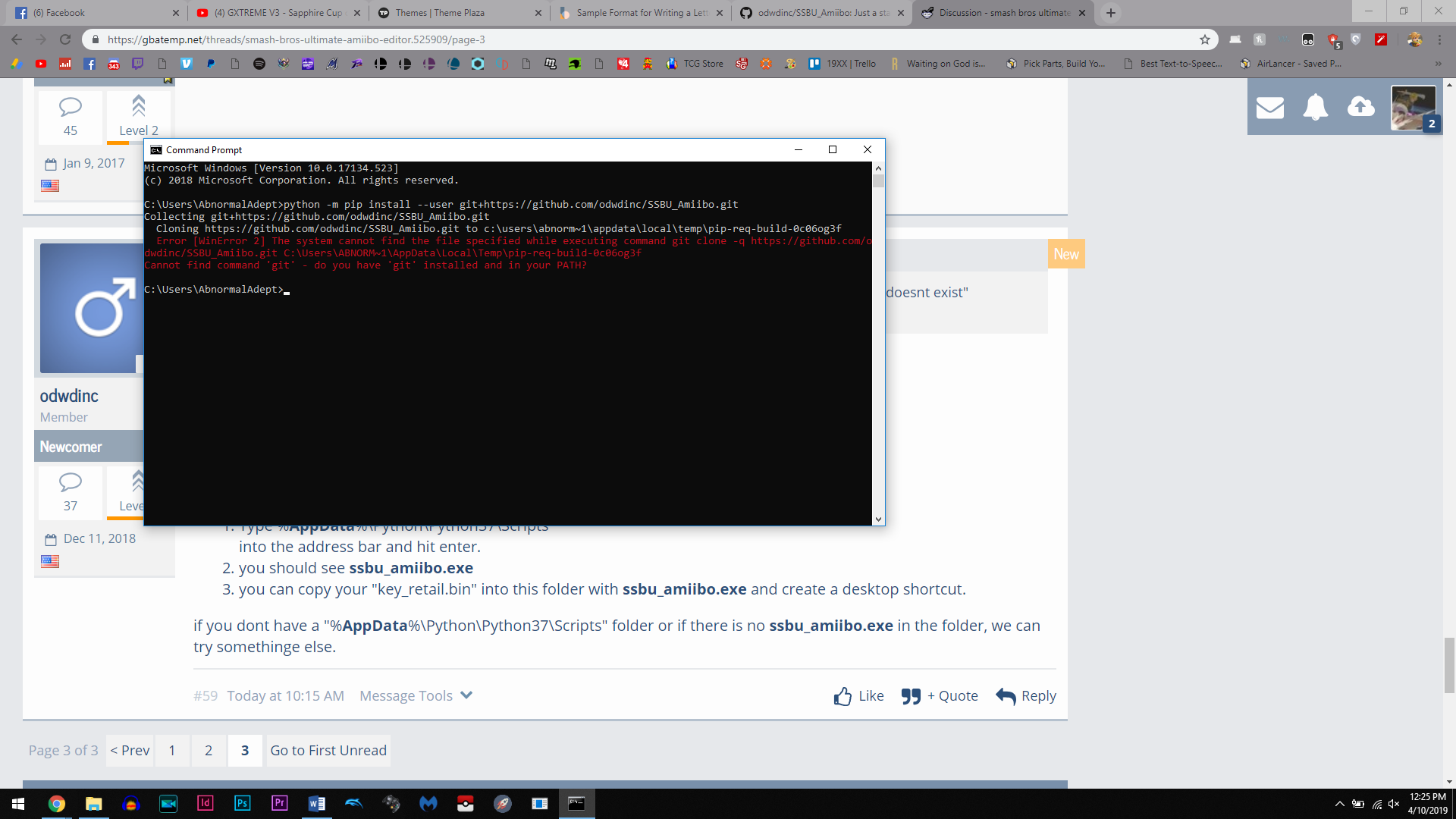Switch to the Sample Format for Writing tab
1456x819 pixels.
point(640,13)
